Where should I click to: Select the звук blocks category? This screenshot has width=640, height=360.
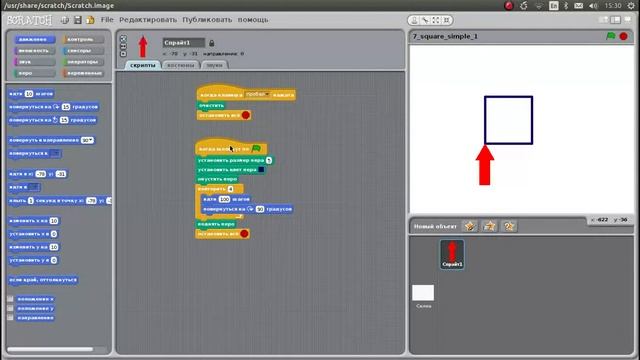34,62
